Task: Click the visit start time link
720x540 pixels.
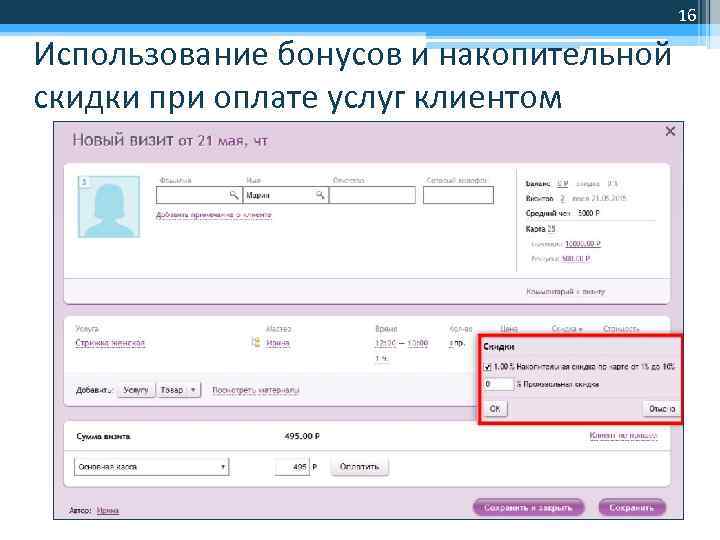Action: tap(385, 343)
